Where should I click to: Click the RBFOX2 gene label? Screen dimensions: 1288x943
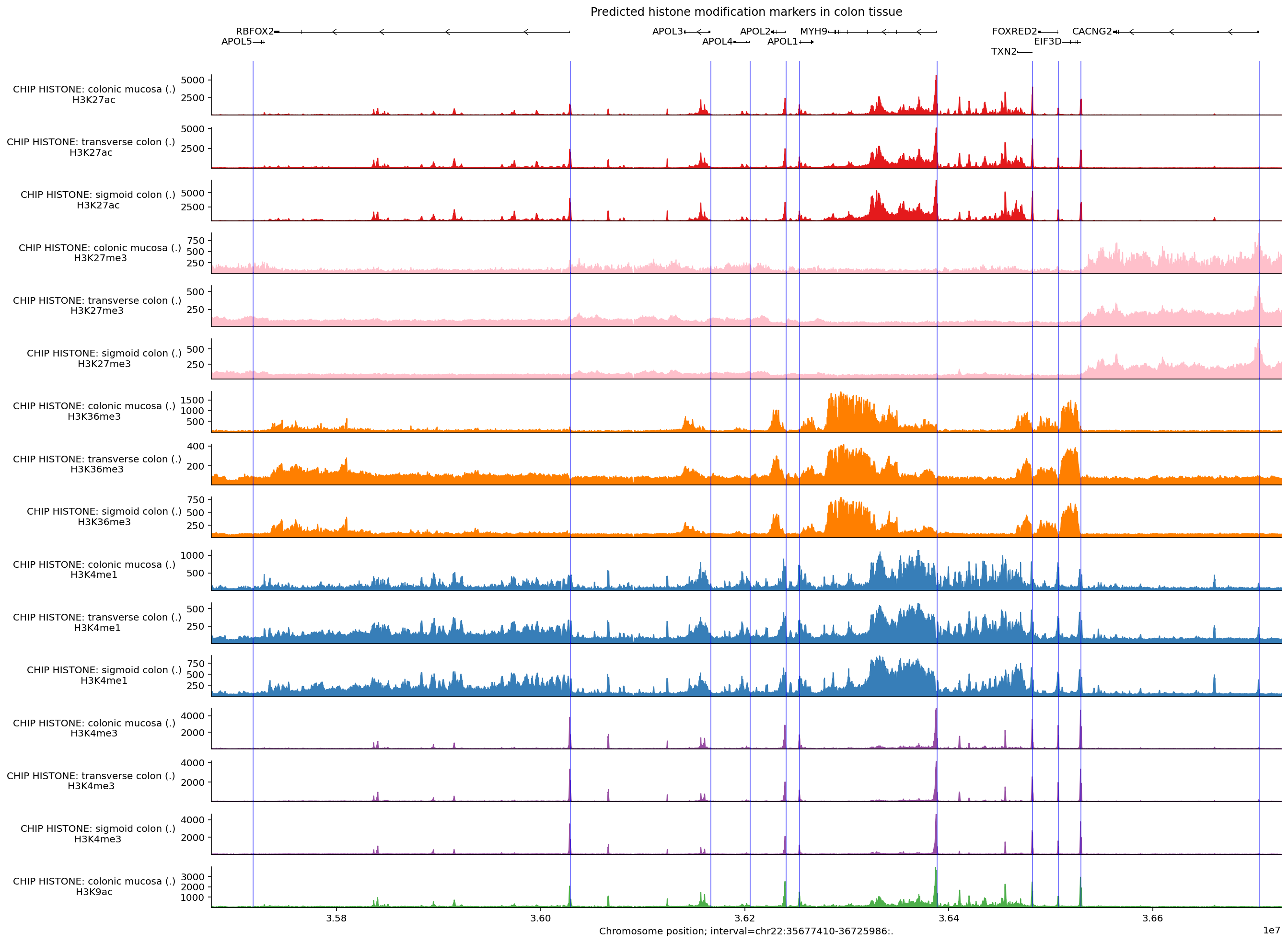[255, 32]
